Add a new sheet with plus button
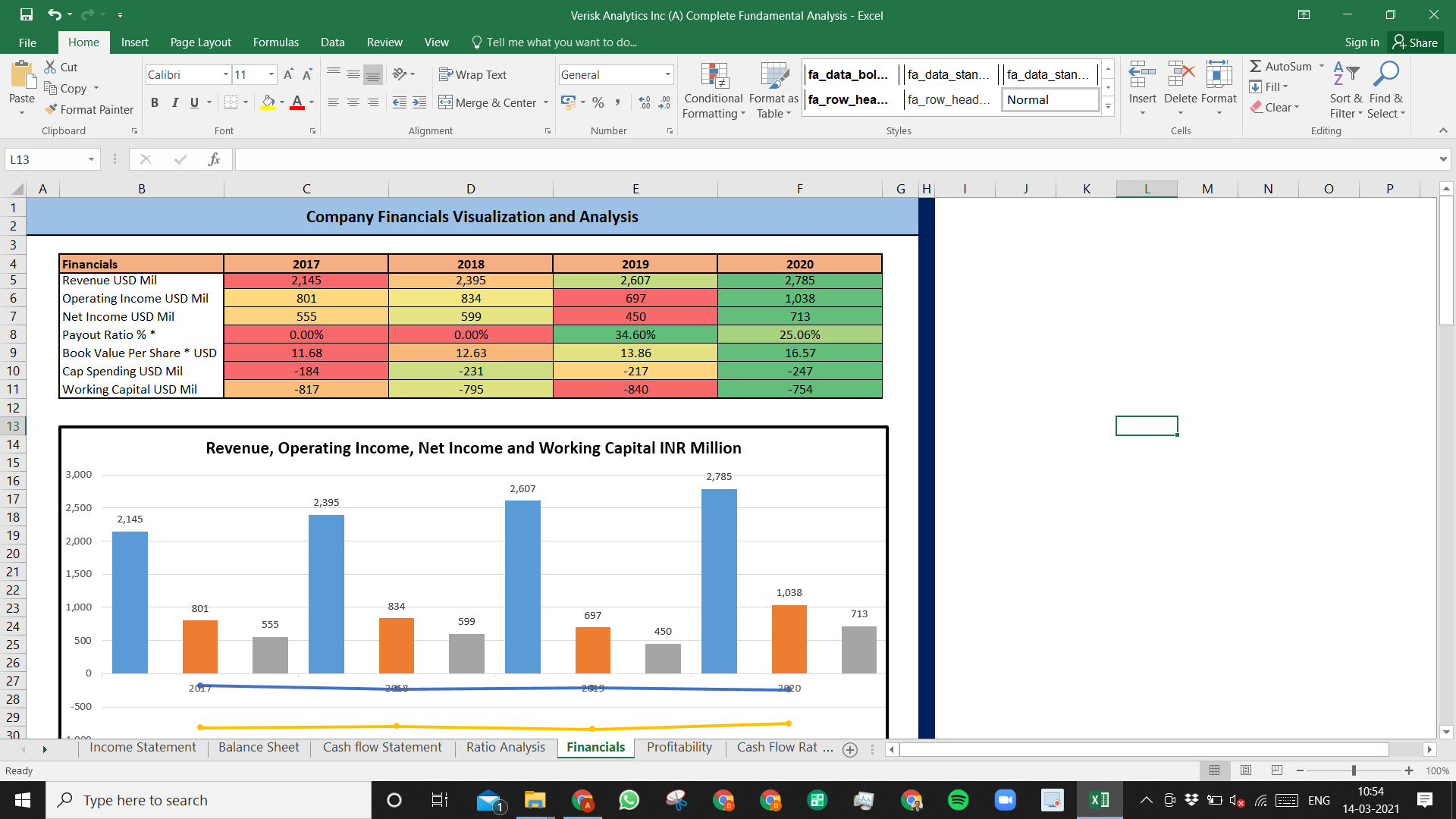The height and width of the screenshot is (819, 1456). pyautogui.click(x=850, y=749)
